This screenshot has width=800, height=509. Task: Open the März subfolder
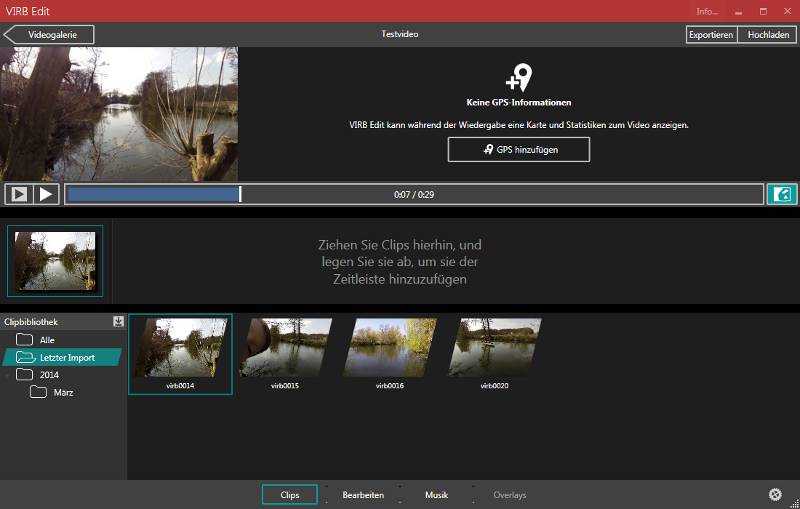pos(62,392)
